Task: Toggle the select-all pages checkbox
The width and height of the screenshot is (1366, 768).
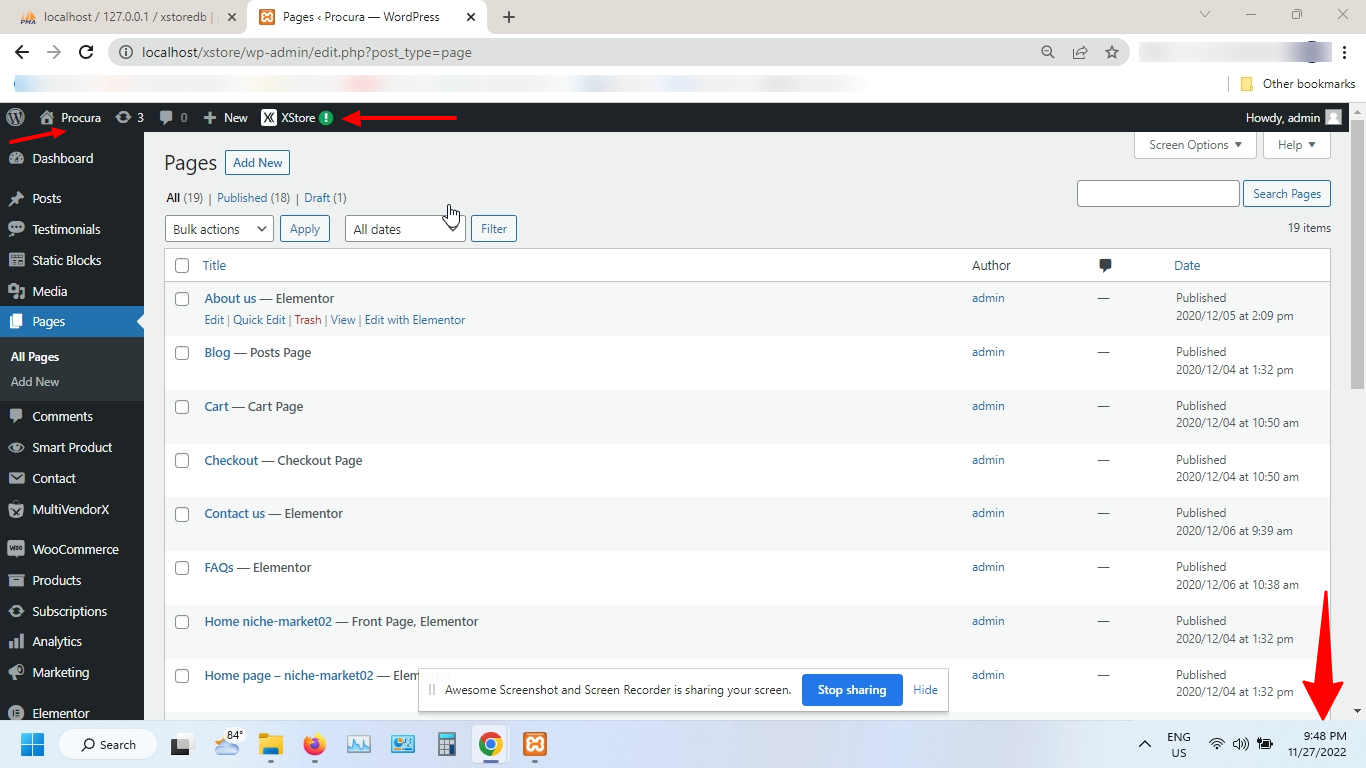Action: (x=181, y=265)
